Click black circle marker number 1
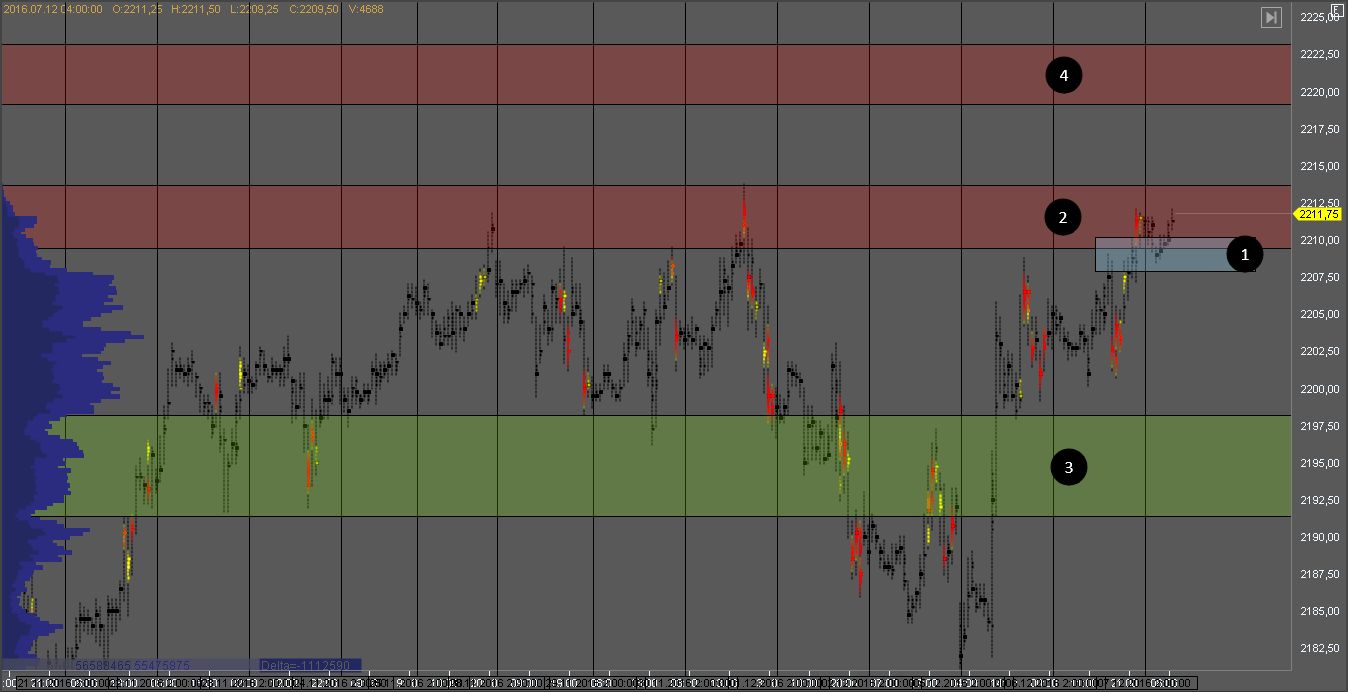 (1244, 255)
